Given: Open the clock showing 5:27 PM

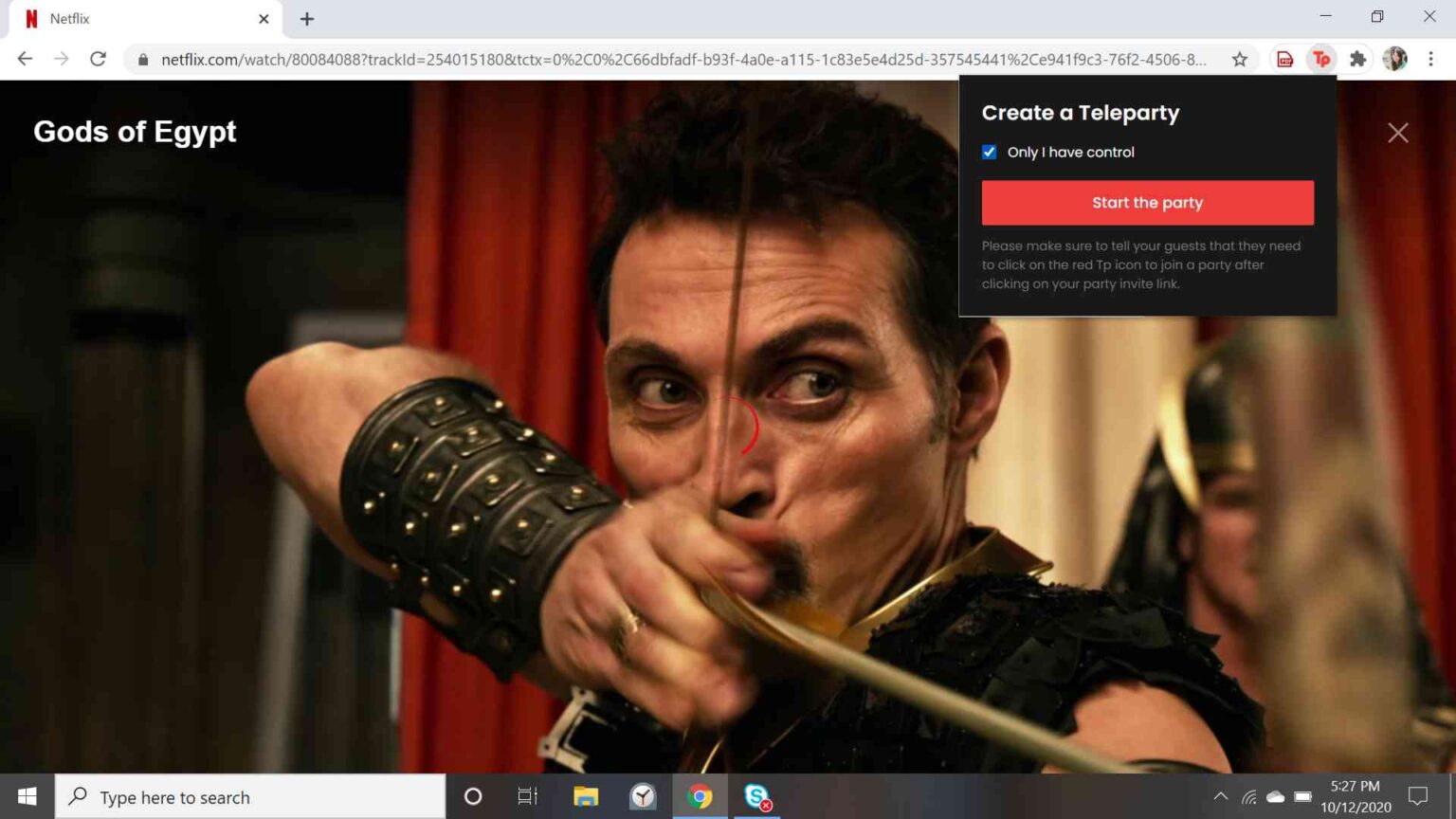Looking at the screenshot, I should pos(1356,797).
